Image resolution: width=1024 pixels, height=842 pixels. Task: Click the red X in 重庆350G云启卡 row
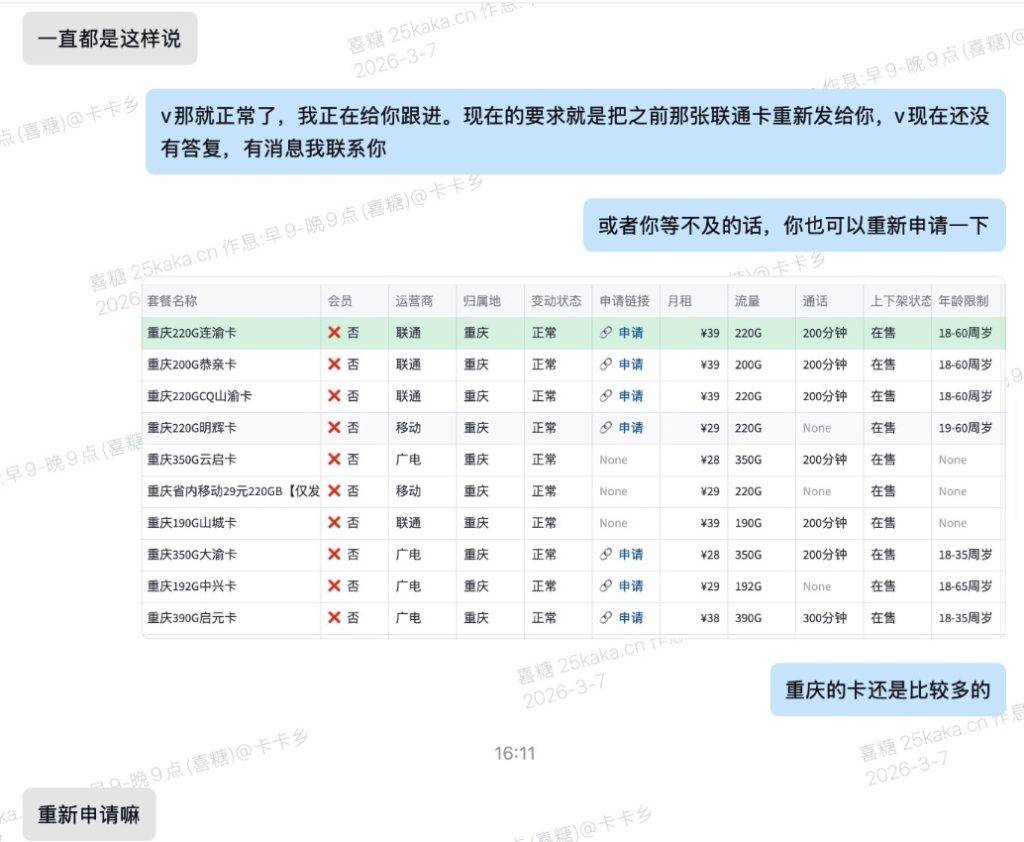(x=335, y=460)
